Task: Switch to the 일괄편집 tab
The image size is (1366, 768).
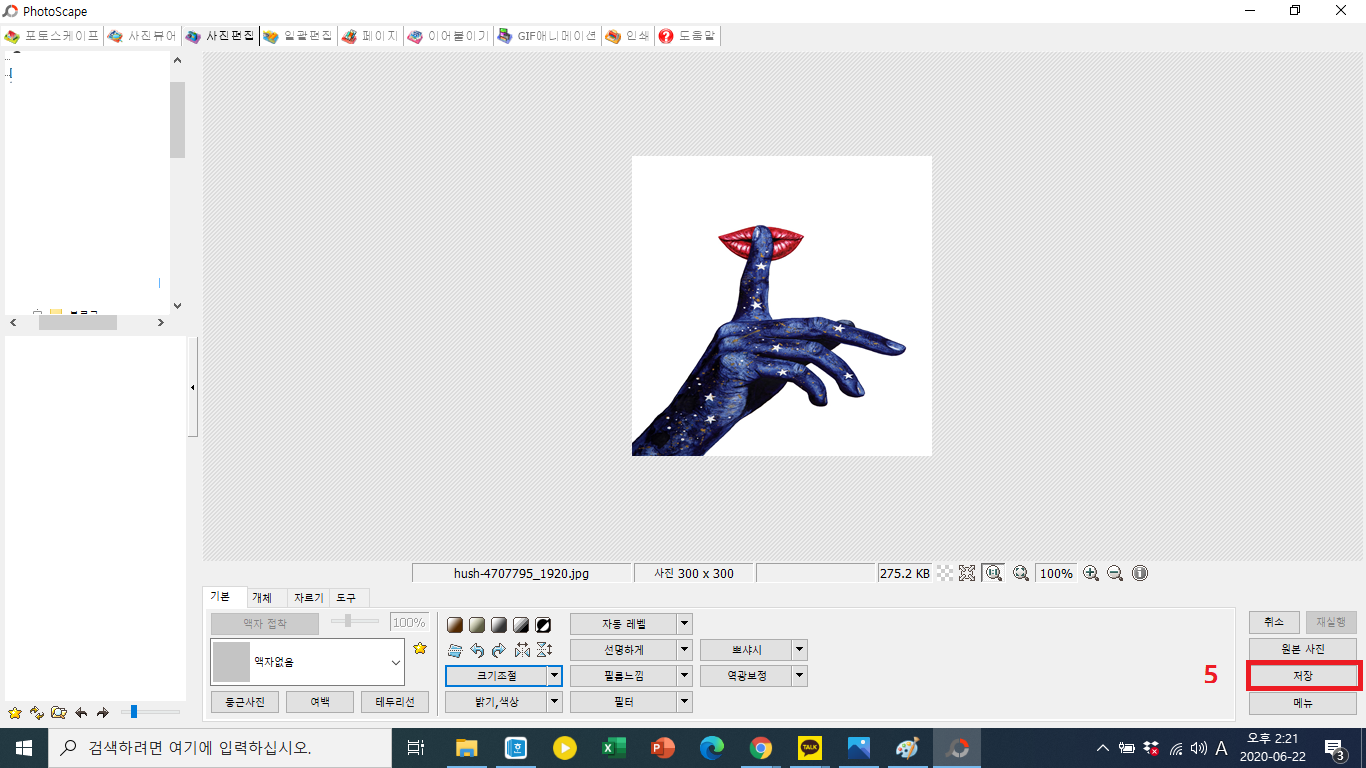Action: tap(298, 36)
